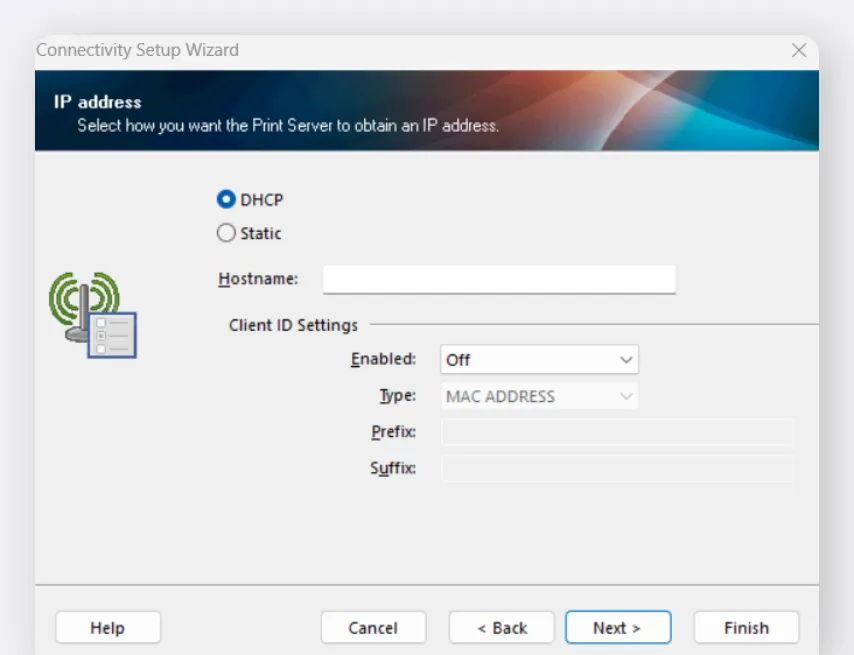Click the Hostname: label
Image resolution: width=854 pixels, height=655 pixels.
tap(258, 279)
